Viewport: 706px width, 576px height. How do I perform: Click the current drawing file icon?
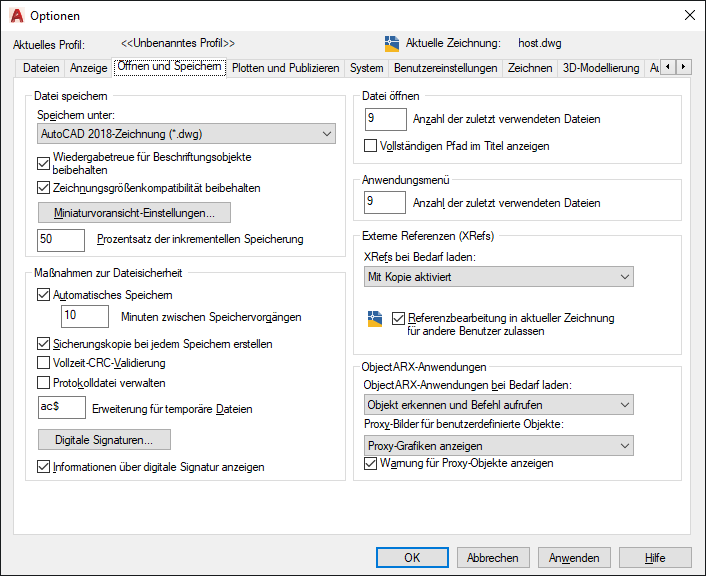pos(392,43)
